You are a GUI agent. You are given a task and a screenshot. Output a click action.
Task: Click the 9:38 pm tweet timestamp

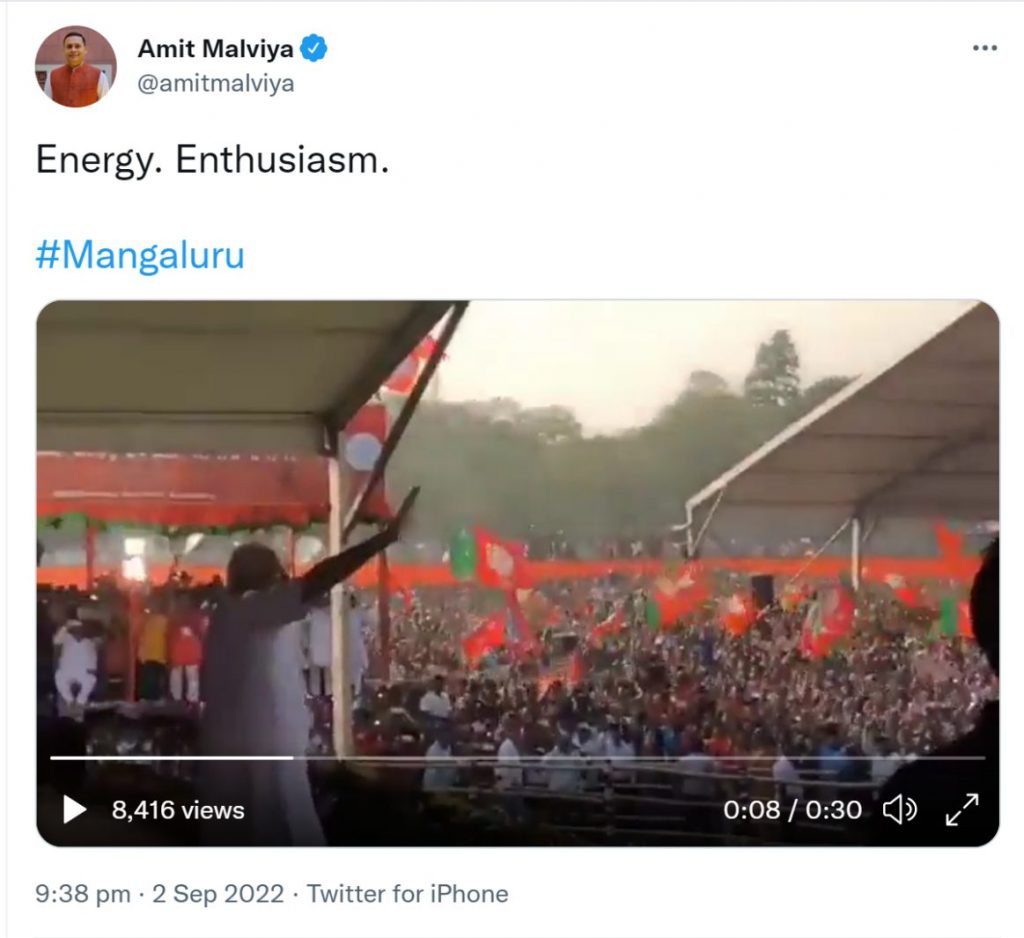pos(82,893)
